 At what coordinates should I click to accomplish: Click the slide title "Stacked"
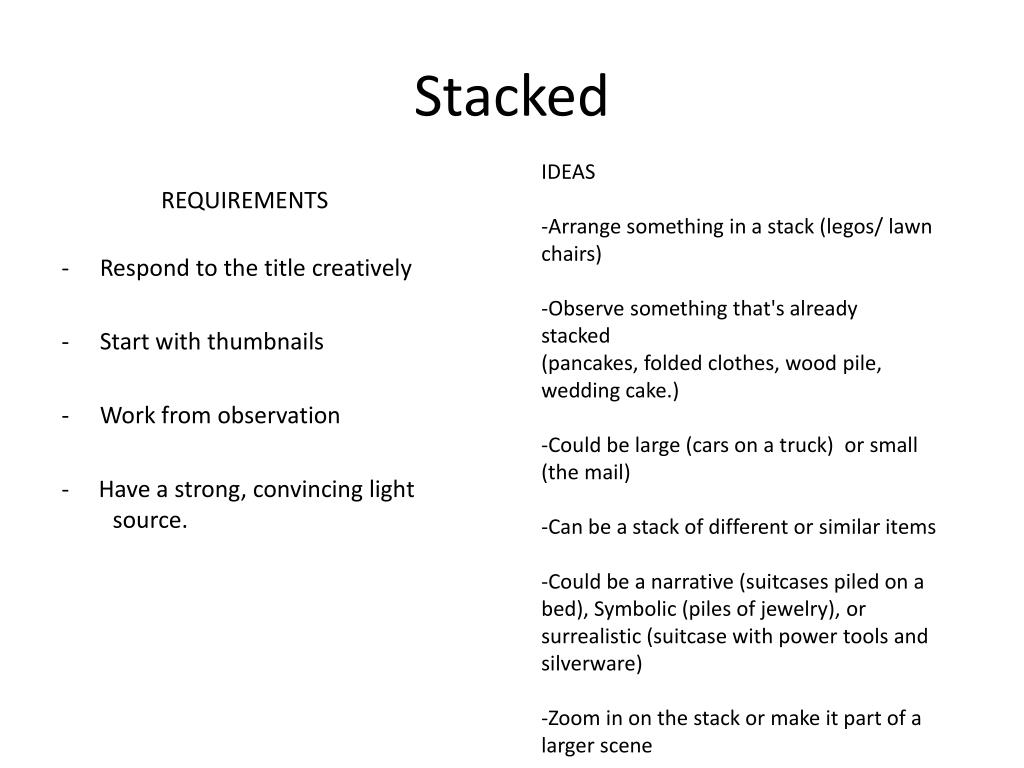click(511, 97)
